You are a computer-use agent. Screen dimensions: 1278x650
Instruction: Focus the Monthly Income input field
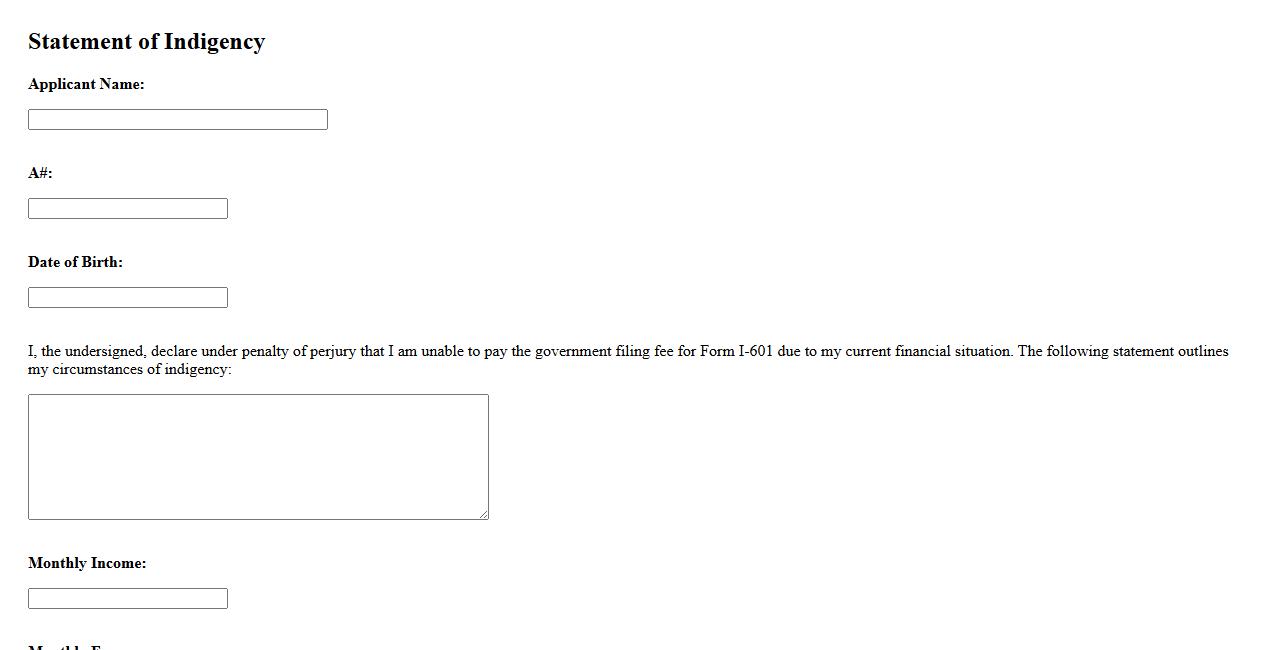coord(128,599)
